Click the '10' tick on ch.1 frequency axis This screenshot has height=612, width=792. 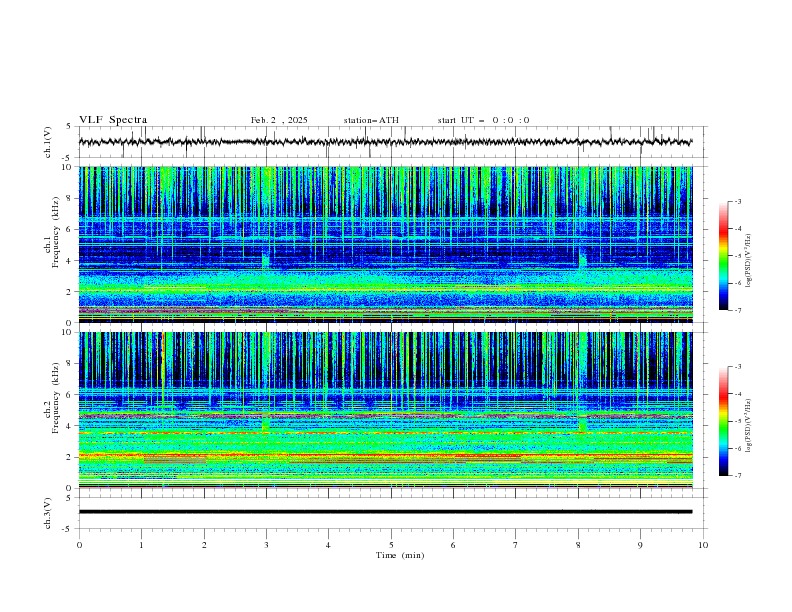[71, 167]
